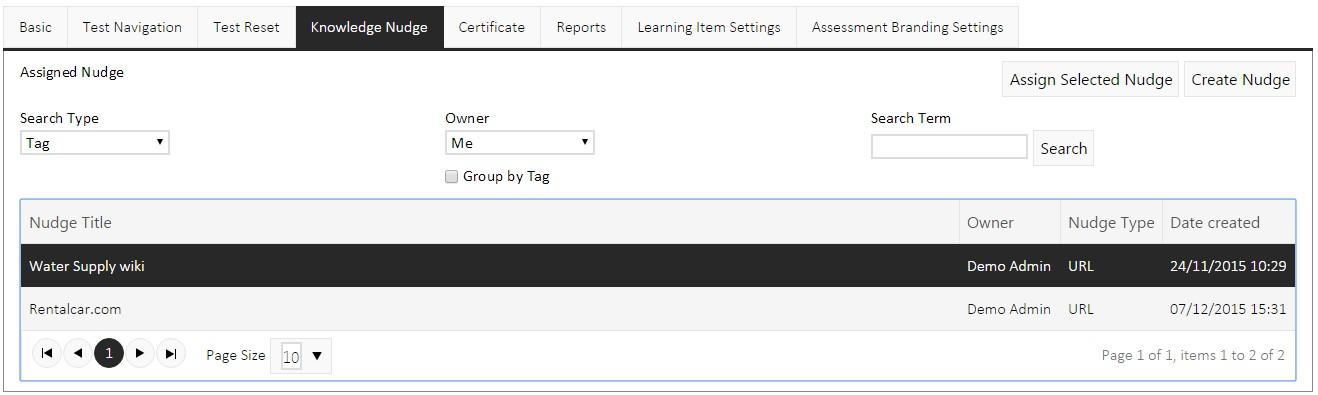Screen dimensions: 1318x395
Task: Switch to the Reports tab
Action: [581, 27]
